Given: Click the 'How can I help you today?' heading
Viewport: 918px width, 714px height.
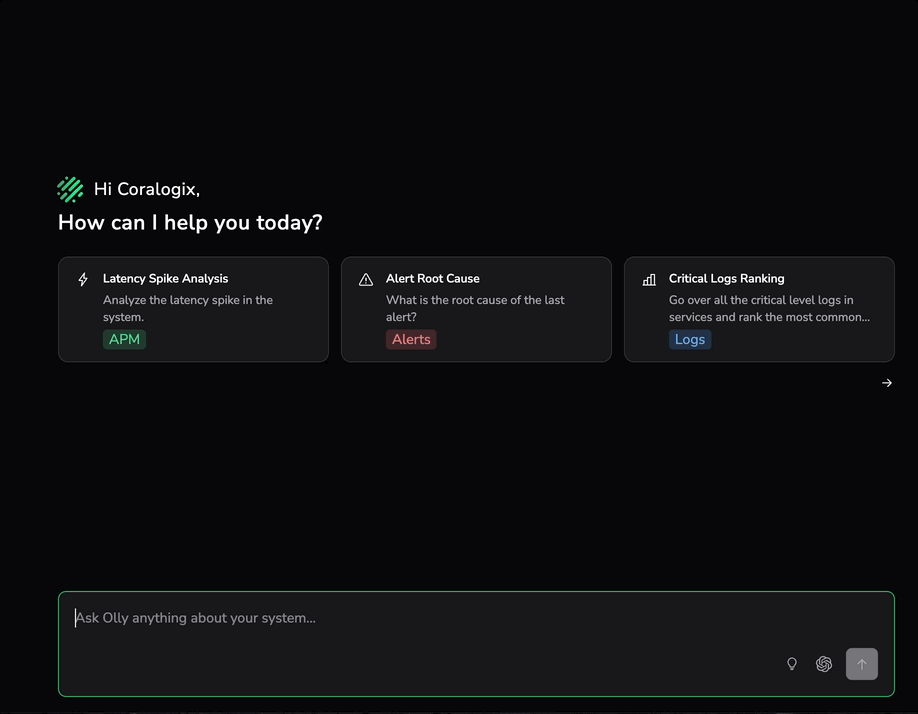Looking at the screenshot, I should pyautogui.click(x=190, y=222).
